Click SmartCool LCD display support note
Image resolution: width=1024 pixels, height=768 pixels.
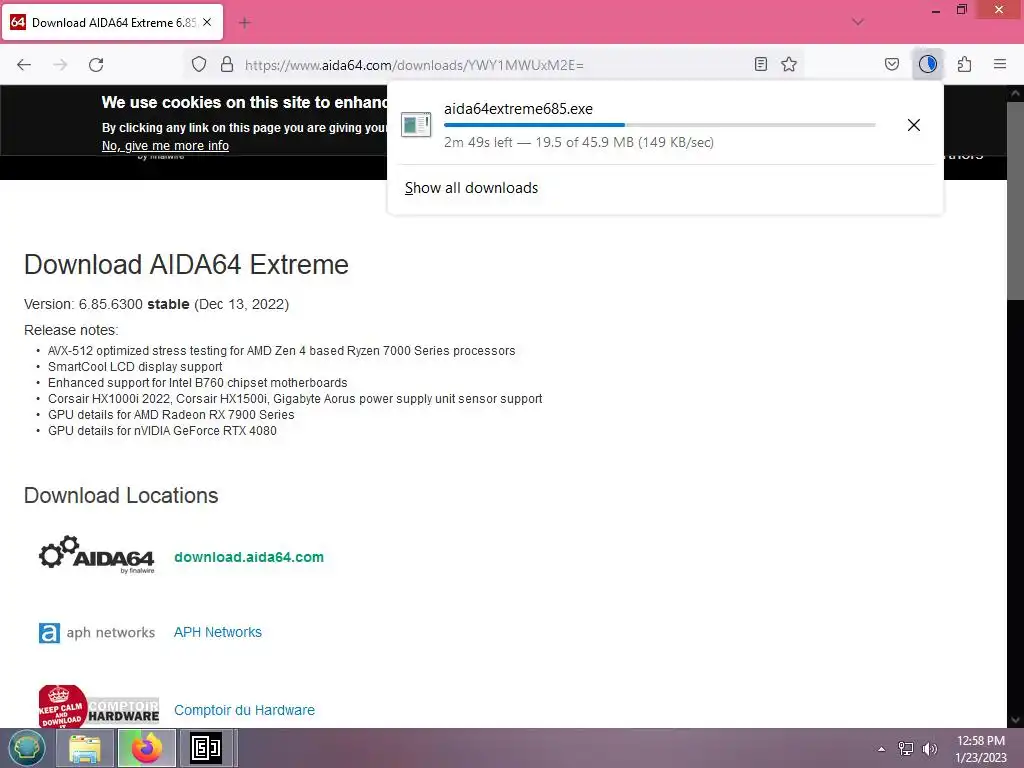[135, 367]
